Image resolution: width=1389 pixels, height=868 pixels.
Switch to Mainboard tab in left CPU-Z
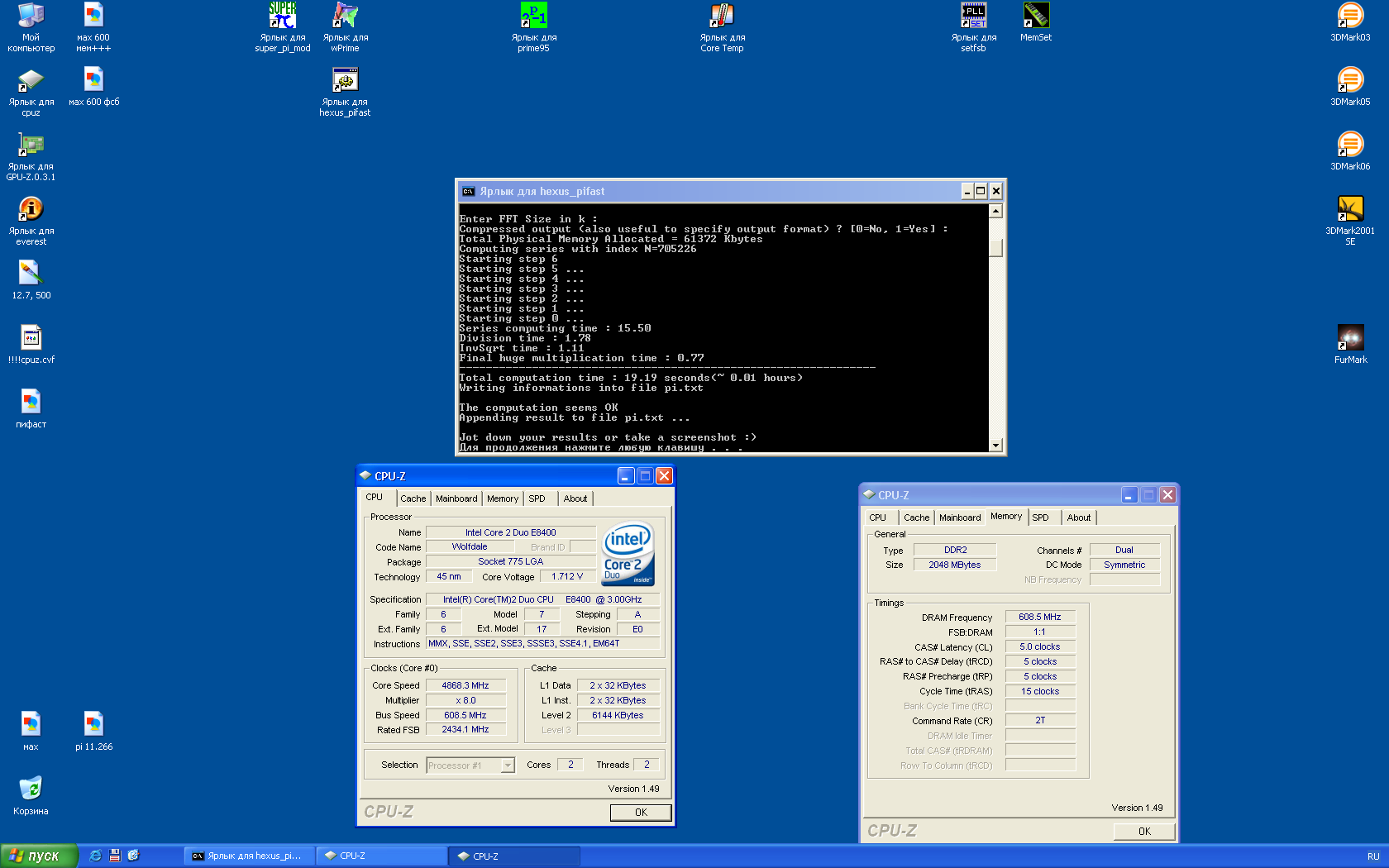tap(456, 498)
